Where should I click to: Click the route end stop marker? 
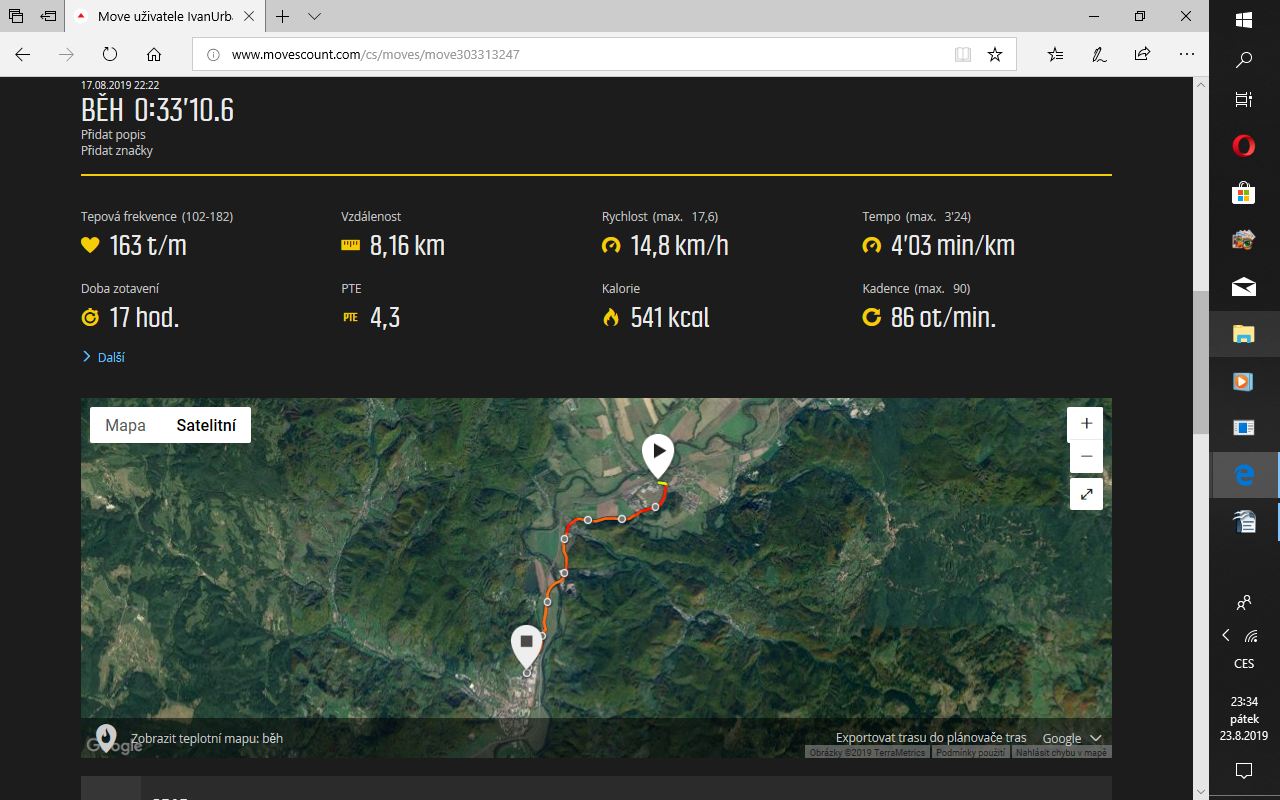tap(527, 642)
